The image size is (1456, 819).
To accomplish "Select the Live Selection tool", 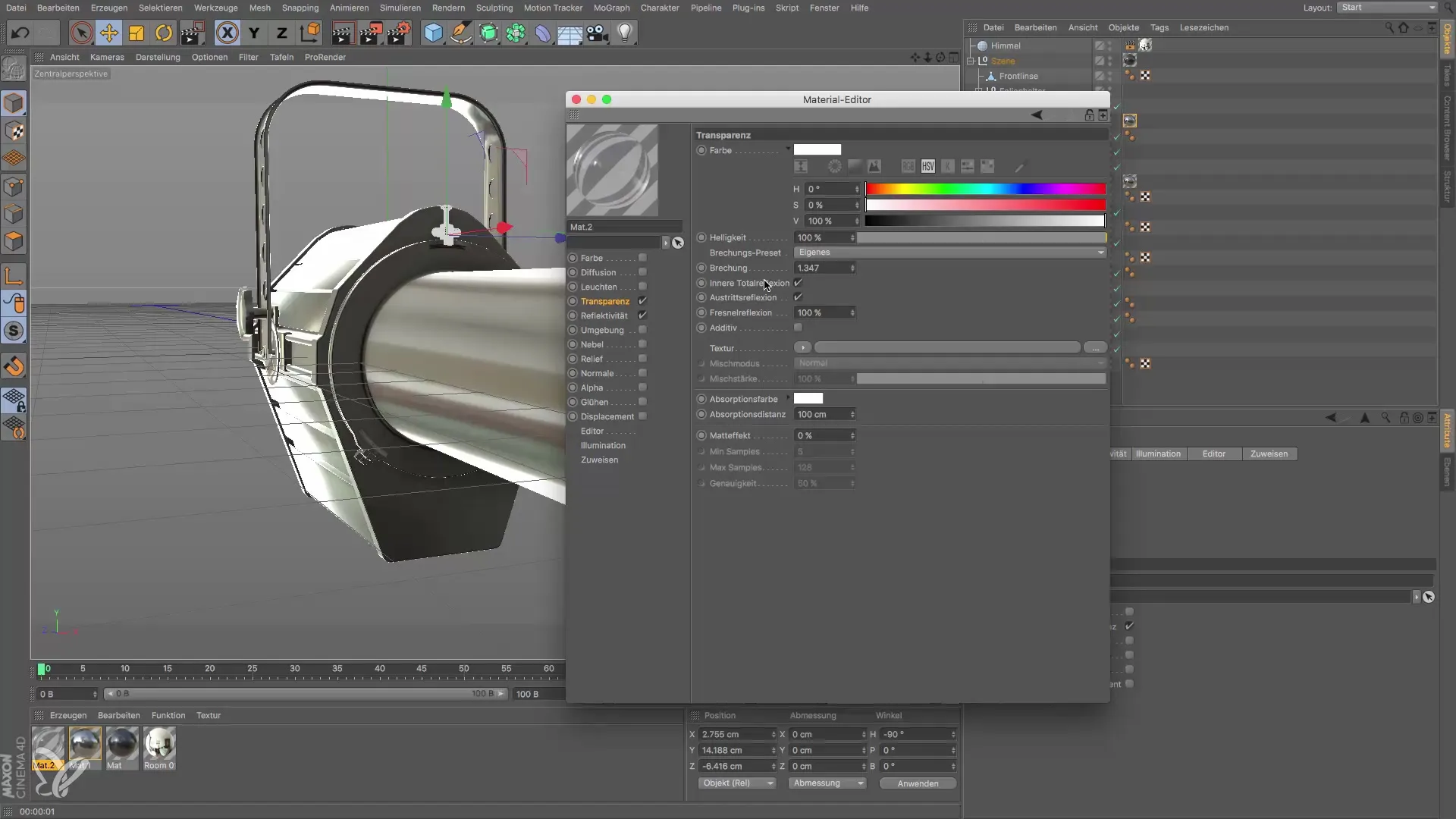I will 81,33.
